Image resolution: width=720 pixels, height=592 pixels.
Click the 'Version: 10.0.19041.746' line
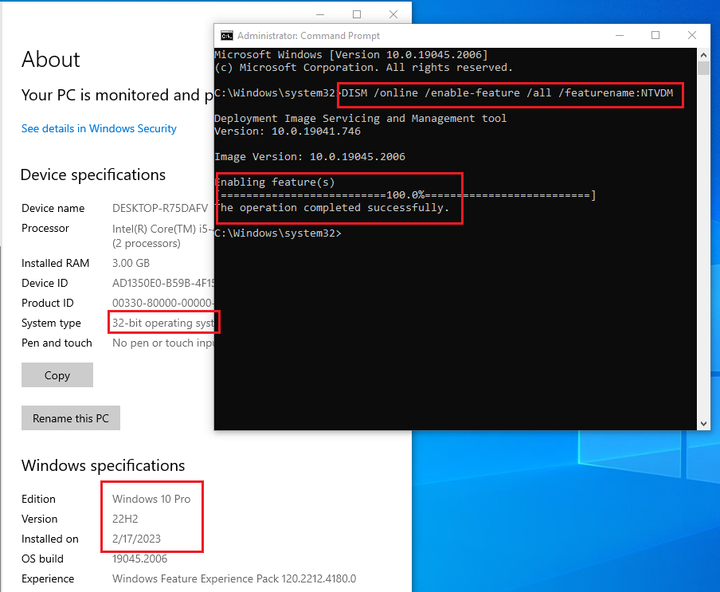click(287, 131)
